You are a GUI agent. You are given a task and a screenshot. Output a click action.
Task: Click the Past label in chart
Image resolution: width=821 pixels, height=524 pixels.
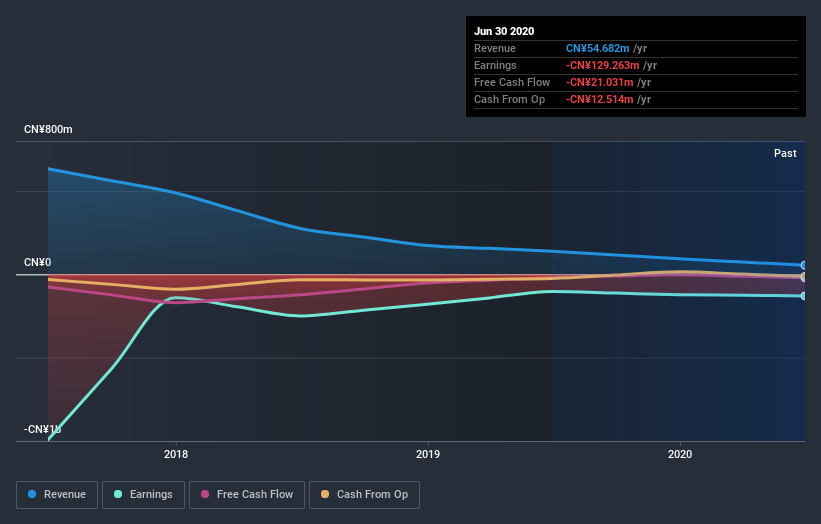[x=785, y=153]
